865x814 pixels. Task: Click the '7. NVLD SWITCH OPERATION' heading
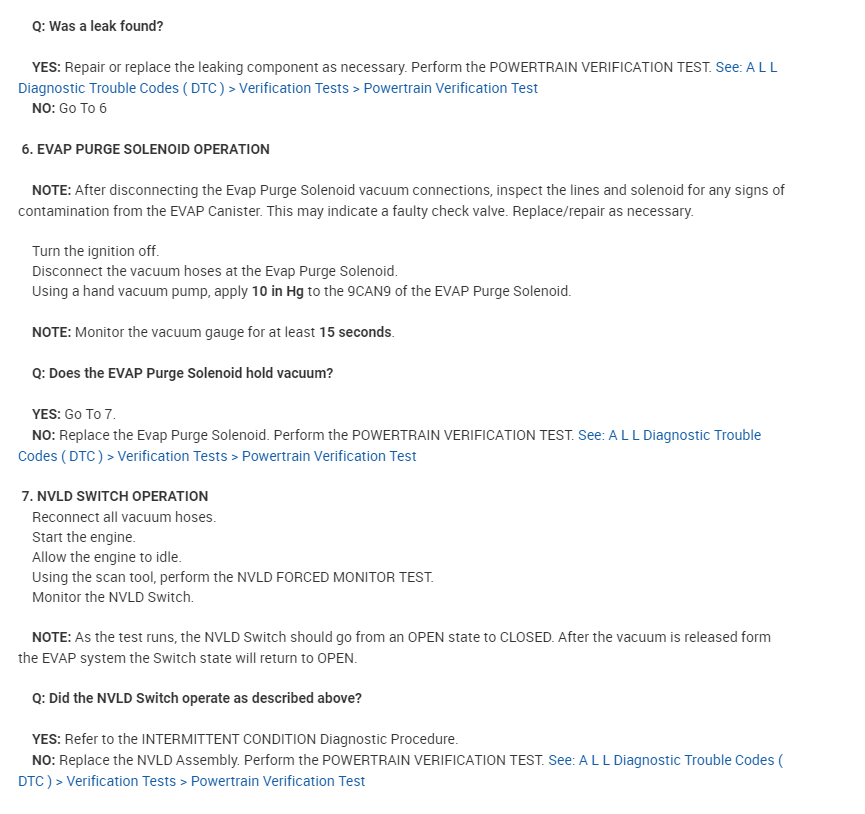tap(115, 496)
